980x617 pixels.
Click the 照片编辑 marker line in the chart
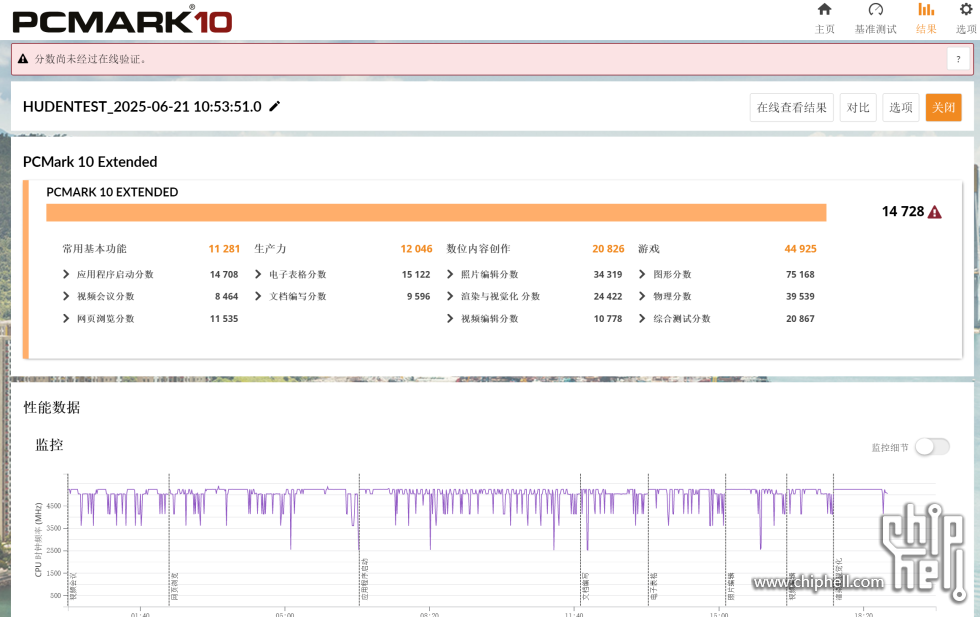point(726,538)
